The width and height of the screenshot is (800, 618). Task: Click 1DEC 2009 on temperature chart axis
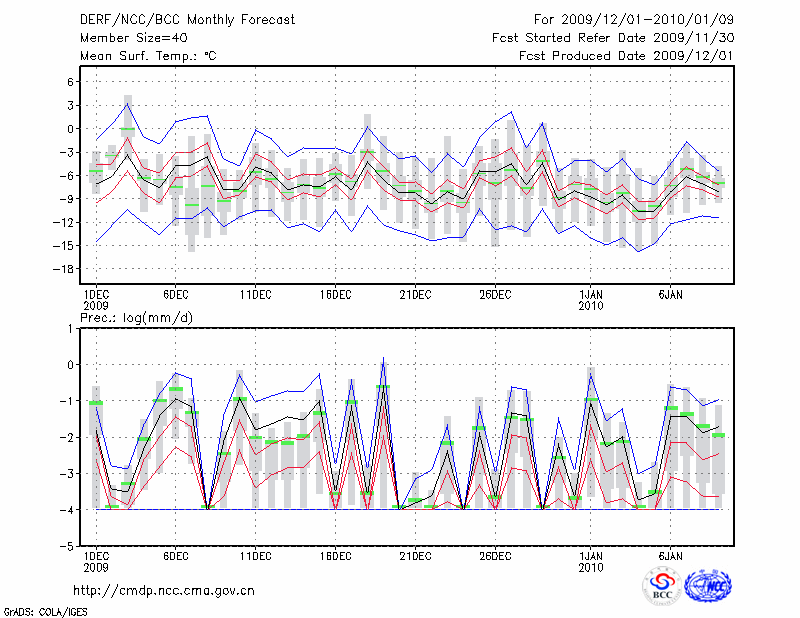[x=96, y=299]
